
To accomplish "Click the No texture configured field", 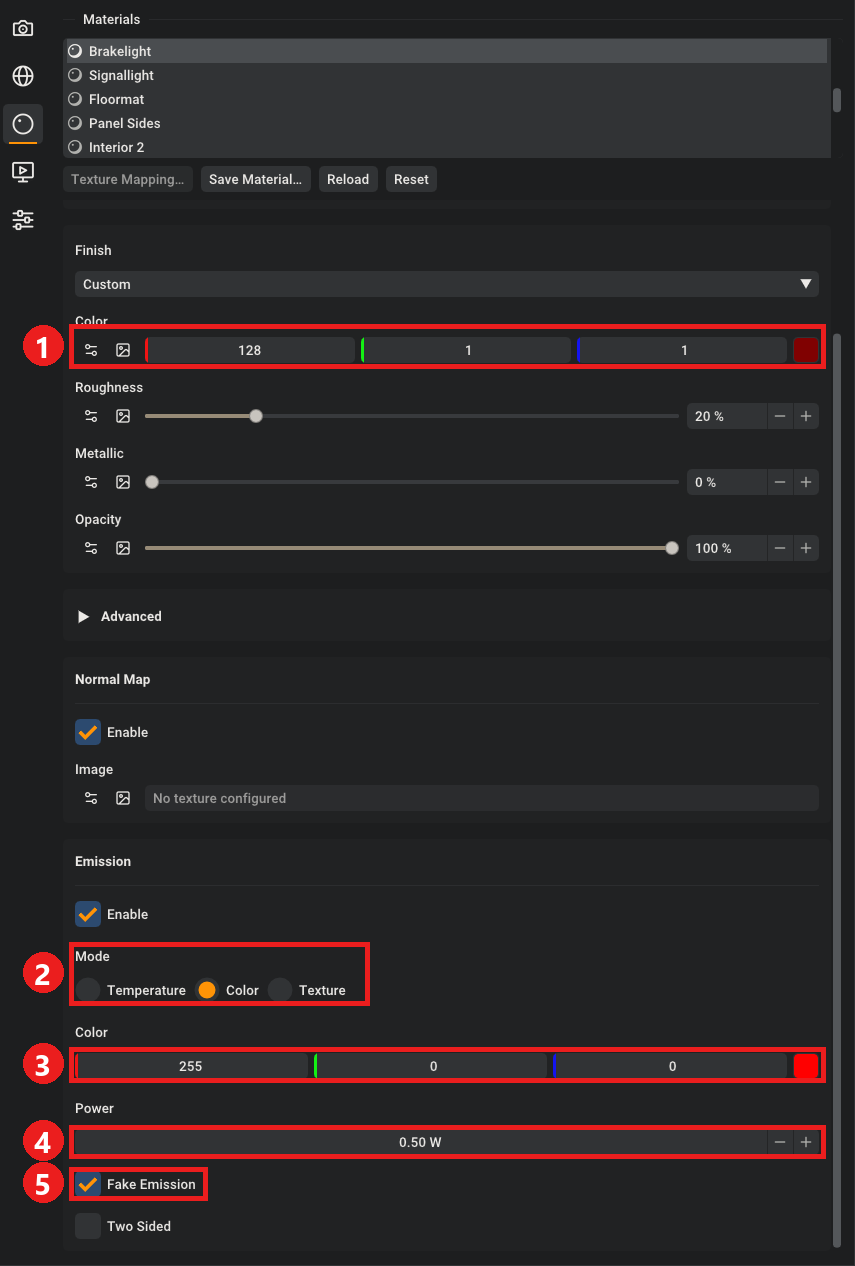I will 482,798.
